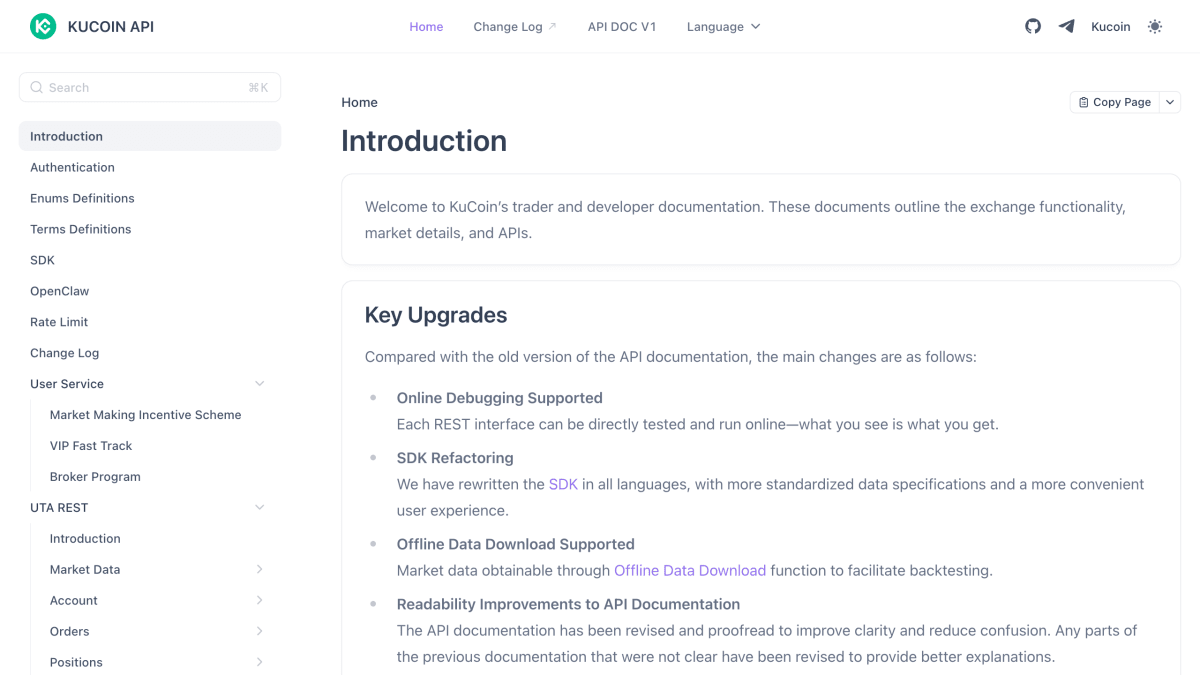Open Change Log in sidebar
The image size is (1200, 675).
coord(64,353)
